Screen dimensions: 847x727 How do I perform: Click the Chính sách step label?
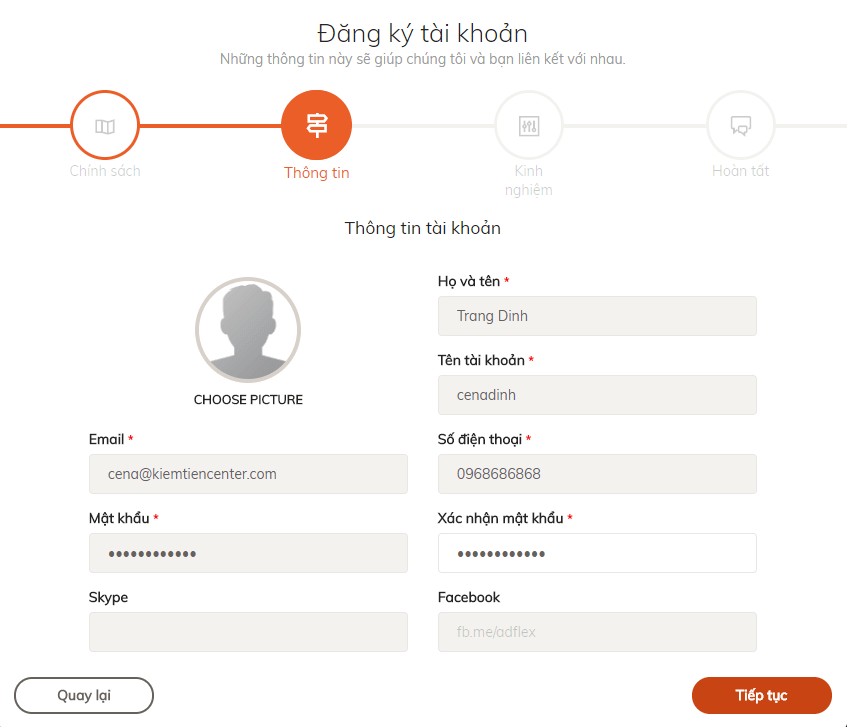click(105, 171)
